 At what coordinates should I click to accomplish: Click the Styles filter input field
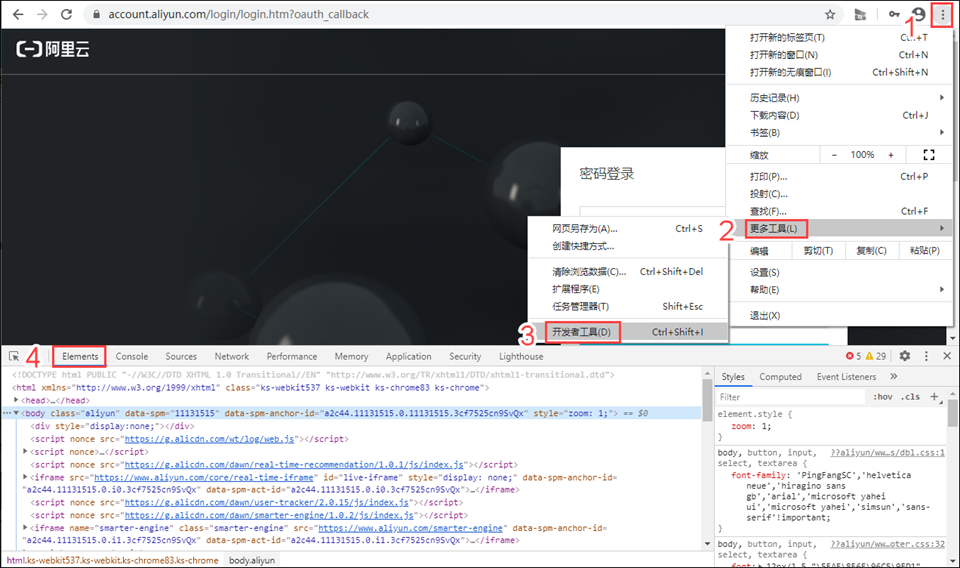point(790,397)
